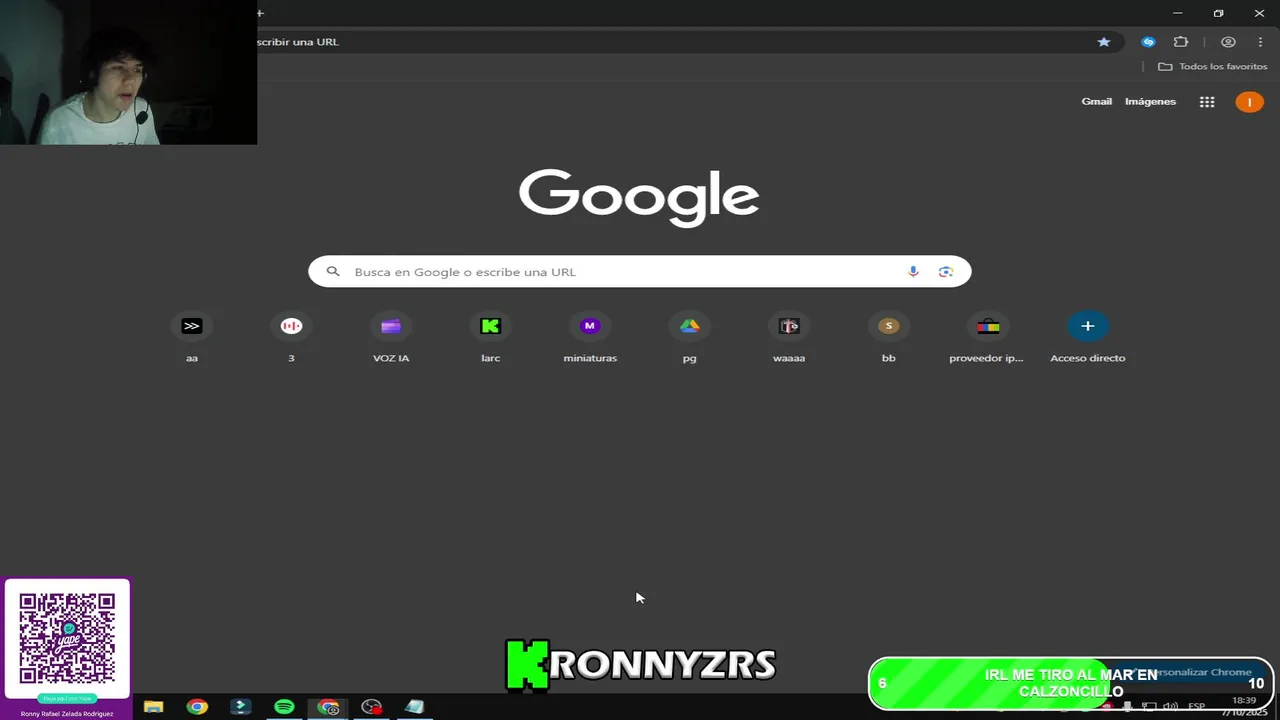Screen dimensions: 1280x720
Task: Open the light-blue app on the taskbar
Action: [x=415, y=707]
